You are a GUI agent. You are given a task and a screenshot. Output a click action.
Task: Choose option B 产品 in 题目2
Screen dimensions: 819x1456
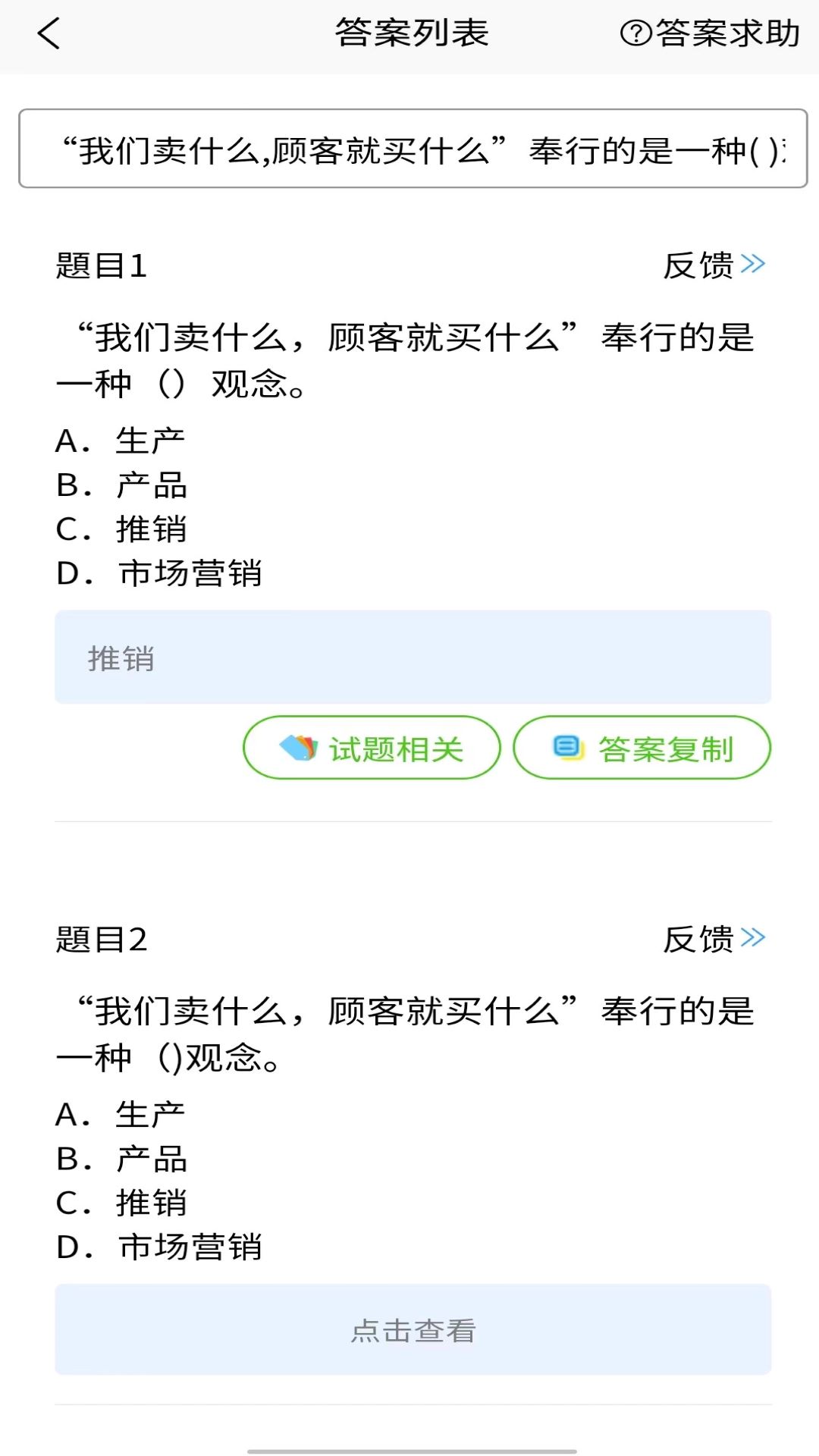(121, 1159)
